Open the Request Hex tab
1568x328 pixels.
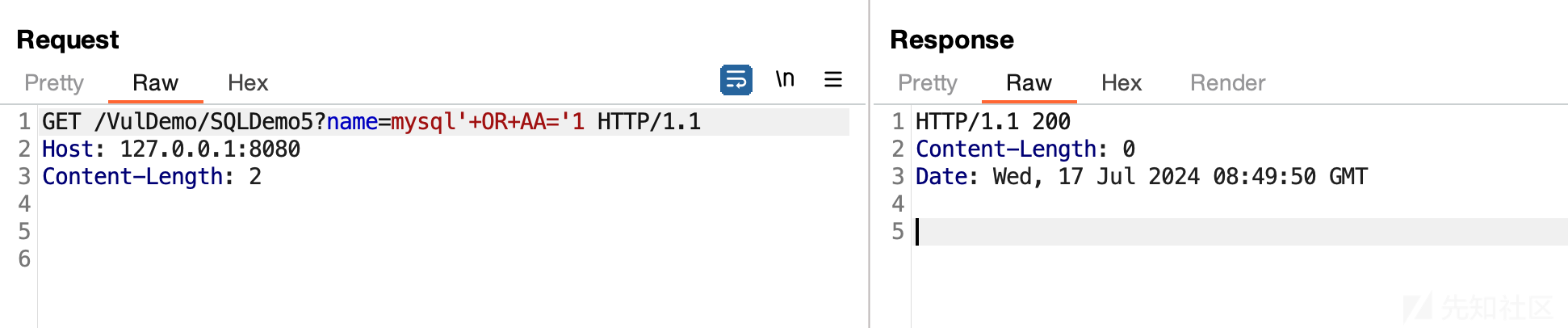[248, 82]
